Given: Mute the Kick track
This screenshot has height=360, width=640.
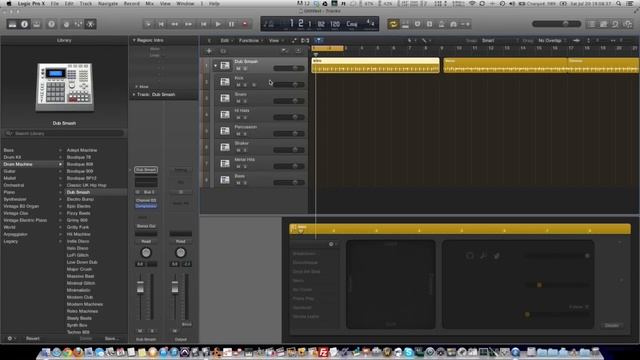Looking at the screenshot, I should pyautogui.click(x=238, y=85).
